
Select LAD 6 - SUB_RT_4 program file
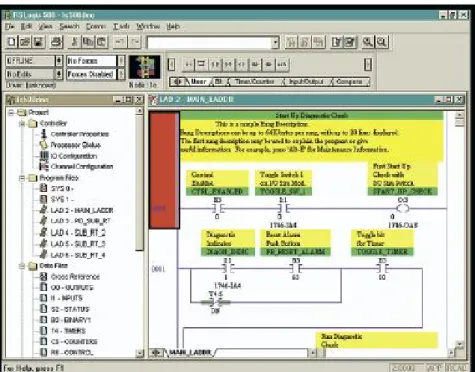pyautogui.click(x=78, y=255)
